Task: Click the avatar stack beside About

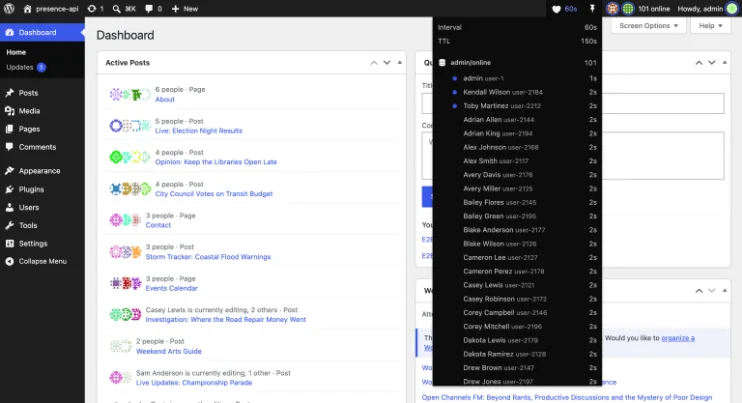Action: (x=130, y=95)
